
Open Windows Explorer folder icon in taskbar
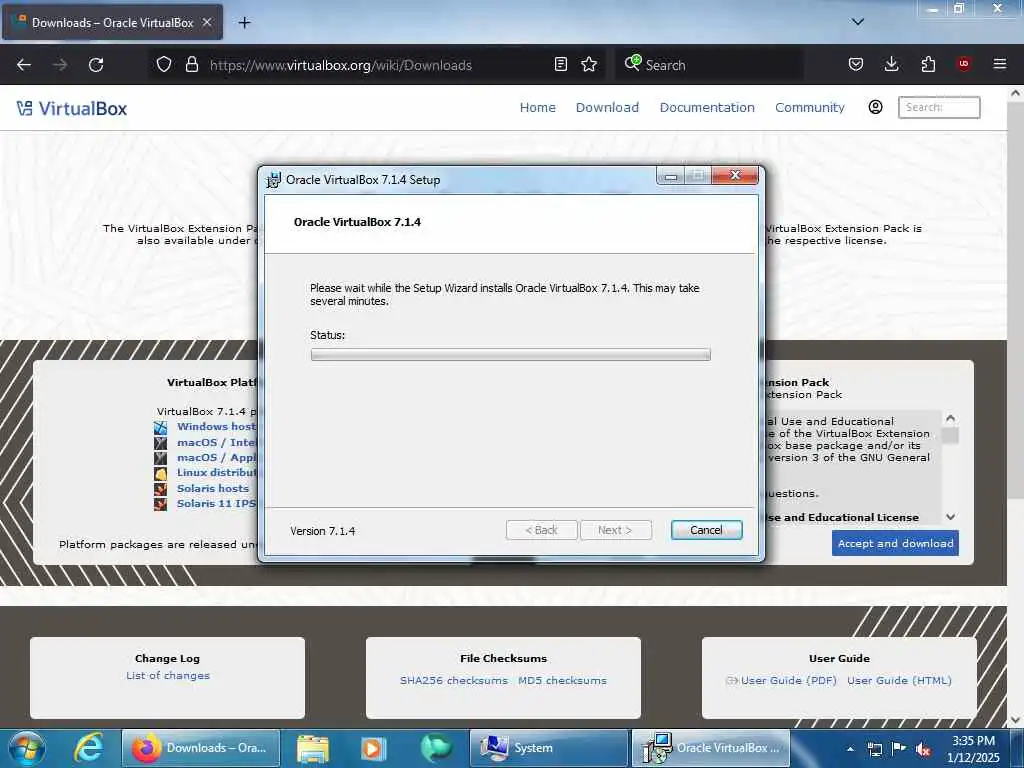[313, 748]
